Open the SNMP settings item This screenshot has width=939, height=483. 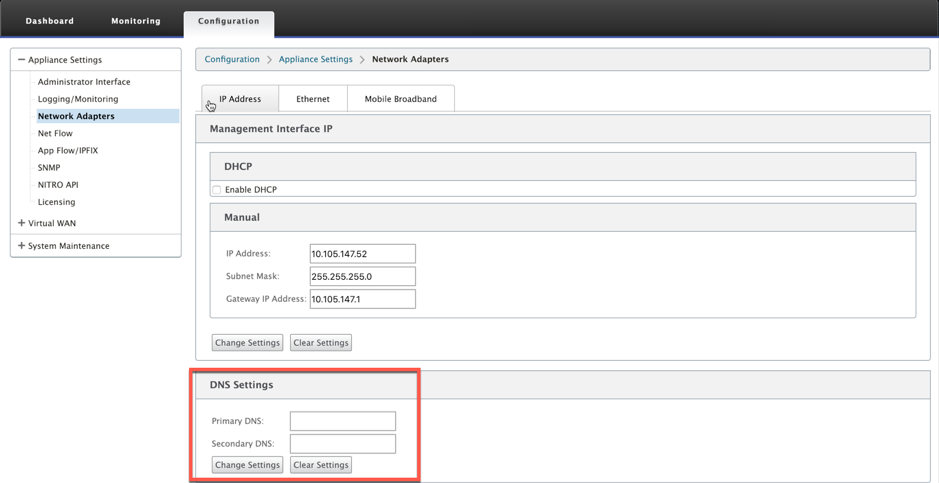(x=49, y=168)
